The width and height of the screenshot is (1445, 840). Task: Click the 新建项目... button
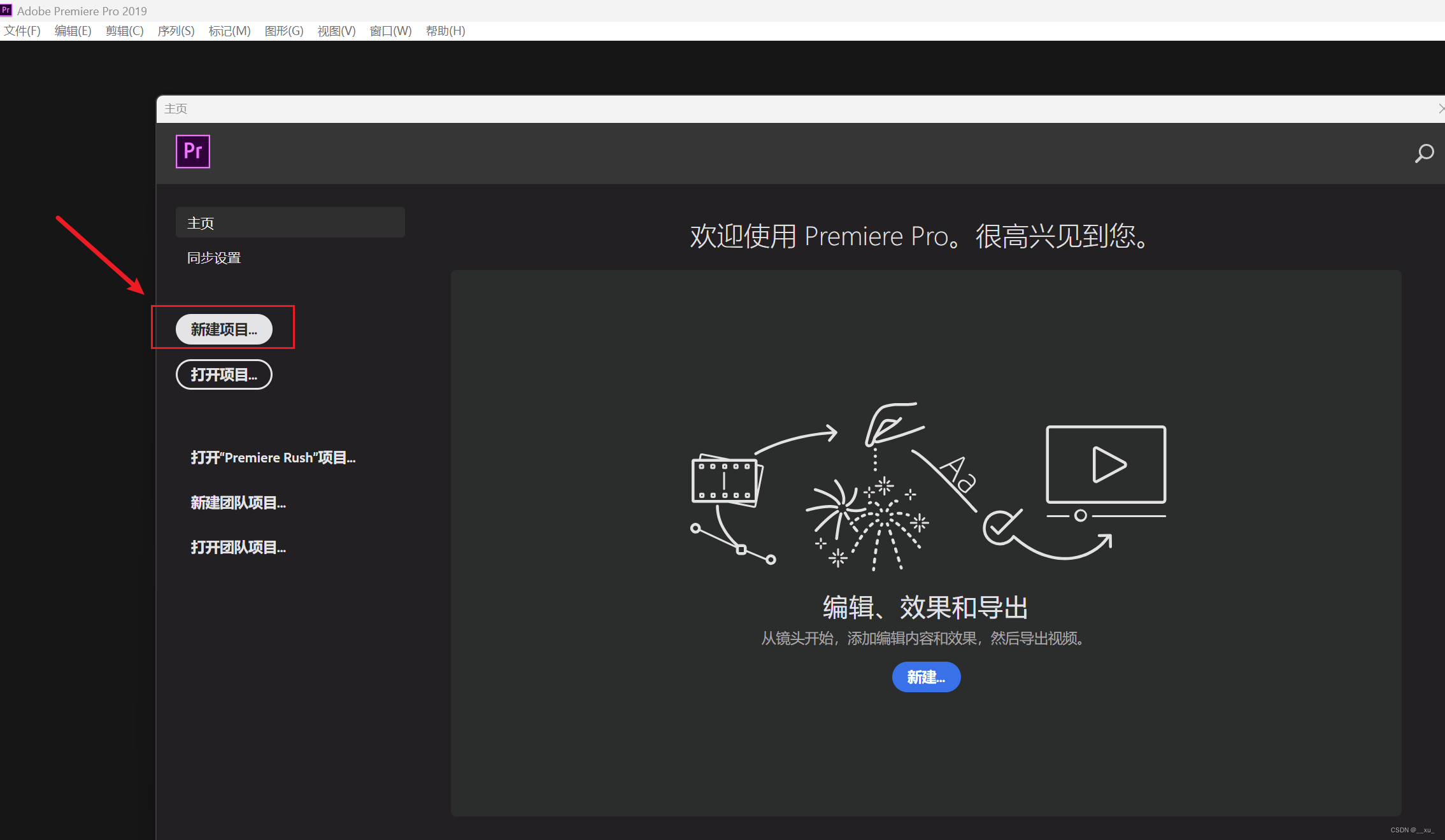point(224,329)
